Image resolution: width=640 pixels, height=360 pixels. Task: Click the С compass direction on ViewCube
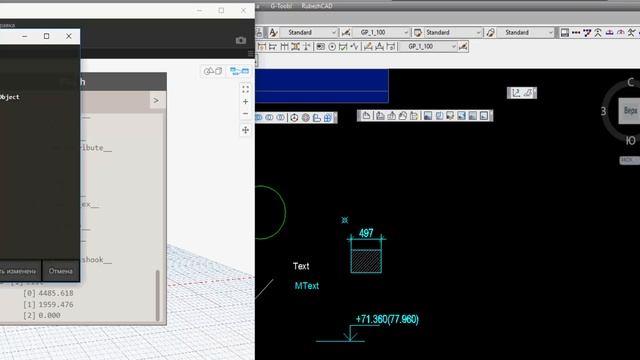tap(631, 82)
